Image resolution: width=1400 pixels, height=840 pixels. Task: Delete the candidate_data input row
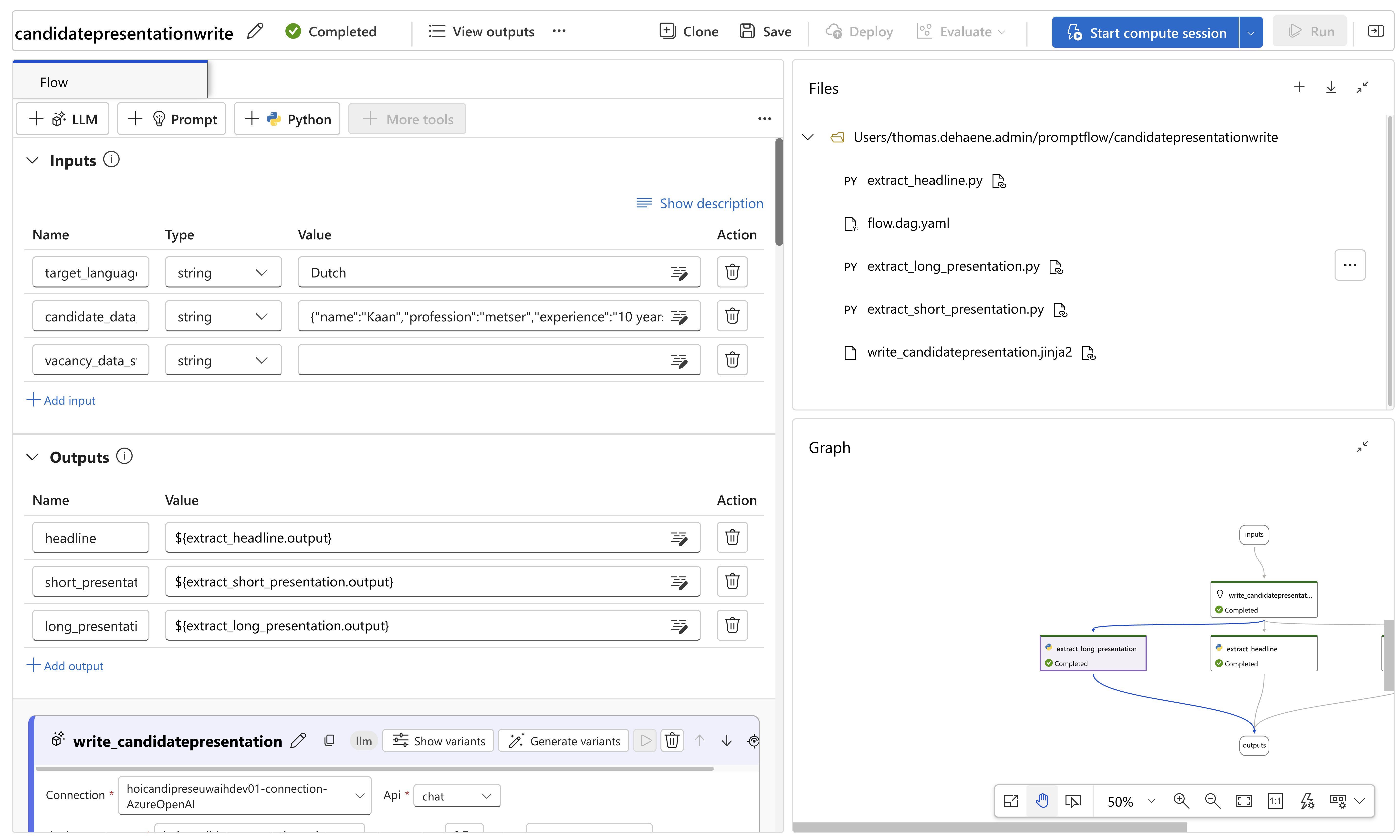[732, 316]
